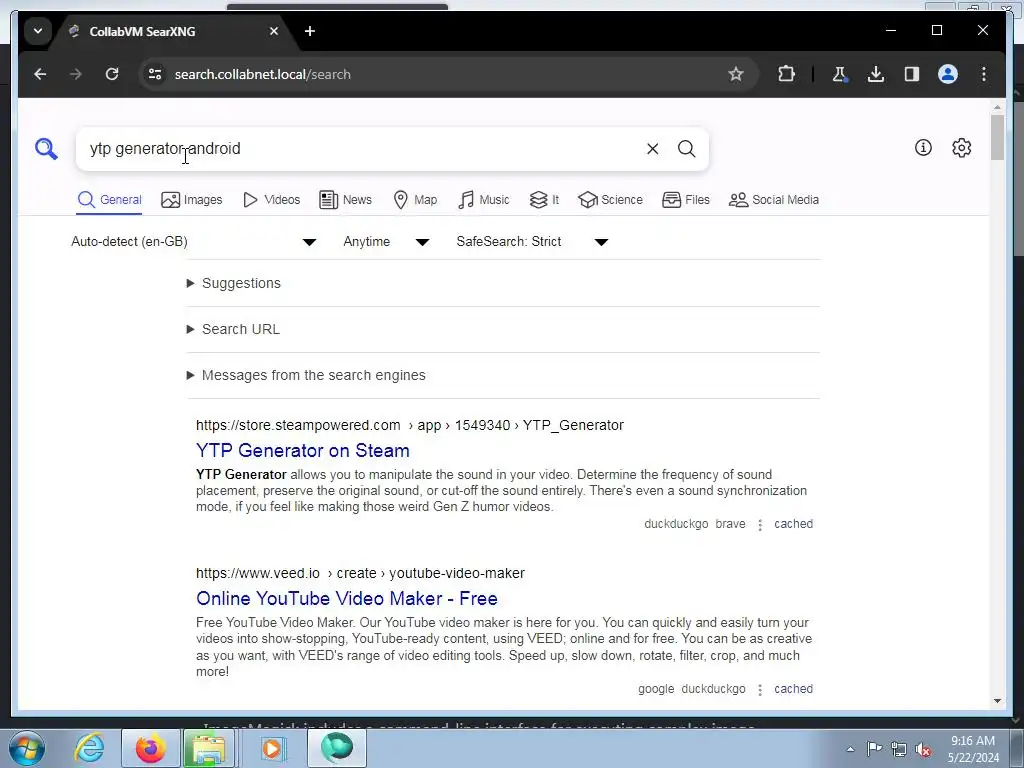The width and height of the screenshot is (1024, 768).
Task: Open tab search dropdown arrow
Action: (38, 31)
